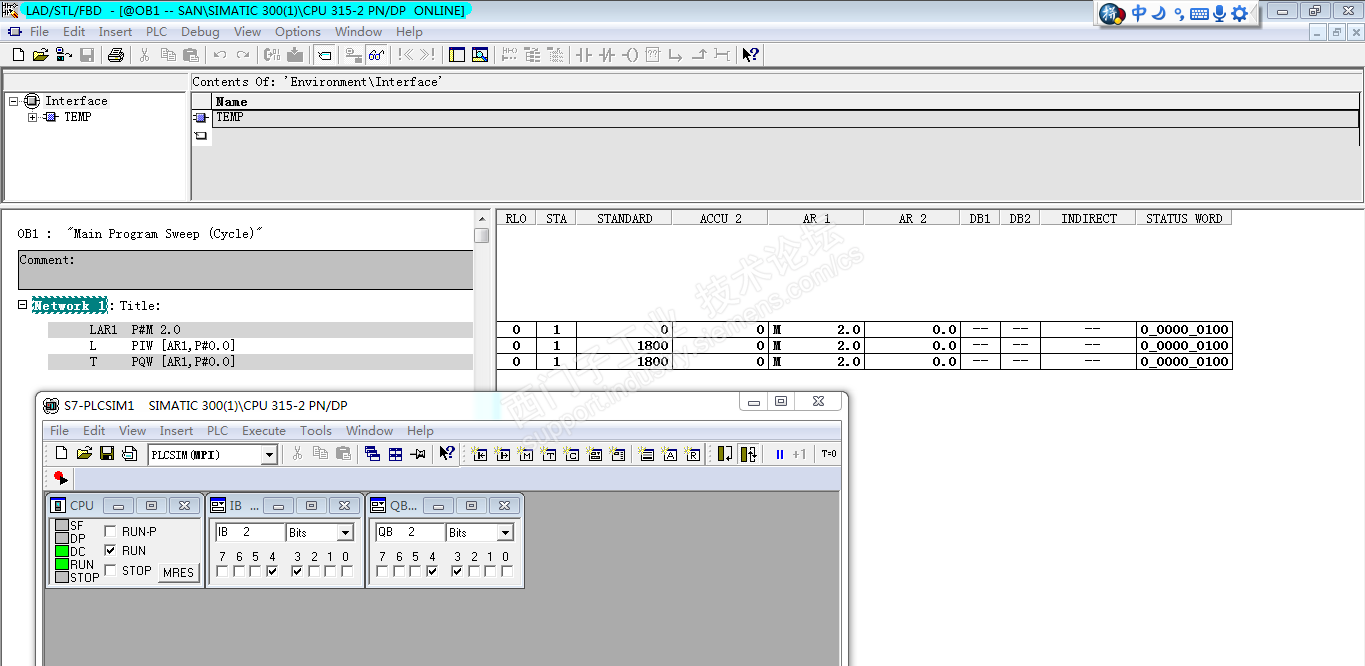Select TEMP row in the Contents list
This screenshot has width=1365, height=666.
(x=786, y=117)
